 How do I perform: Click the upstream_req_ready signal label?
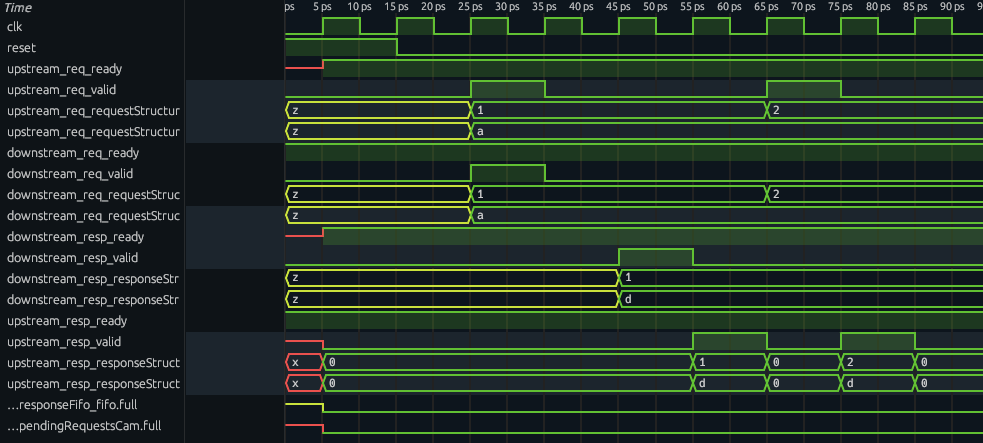pos(66,69)
